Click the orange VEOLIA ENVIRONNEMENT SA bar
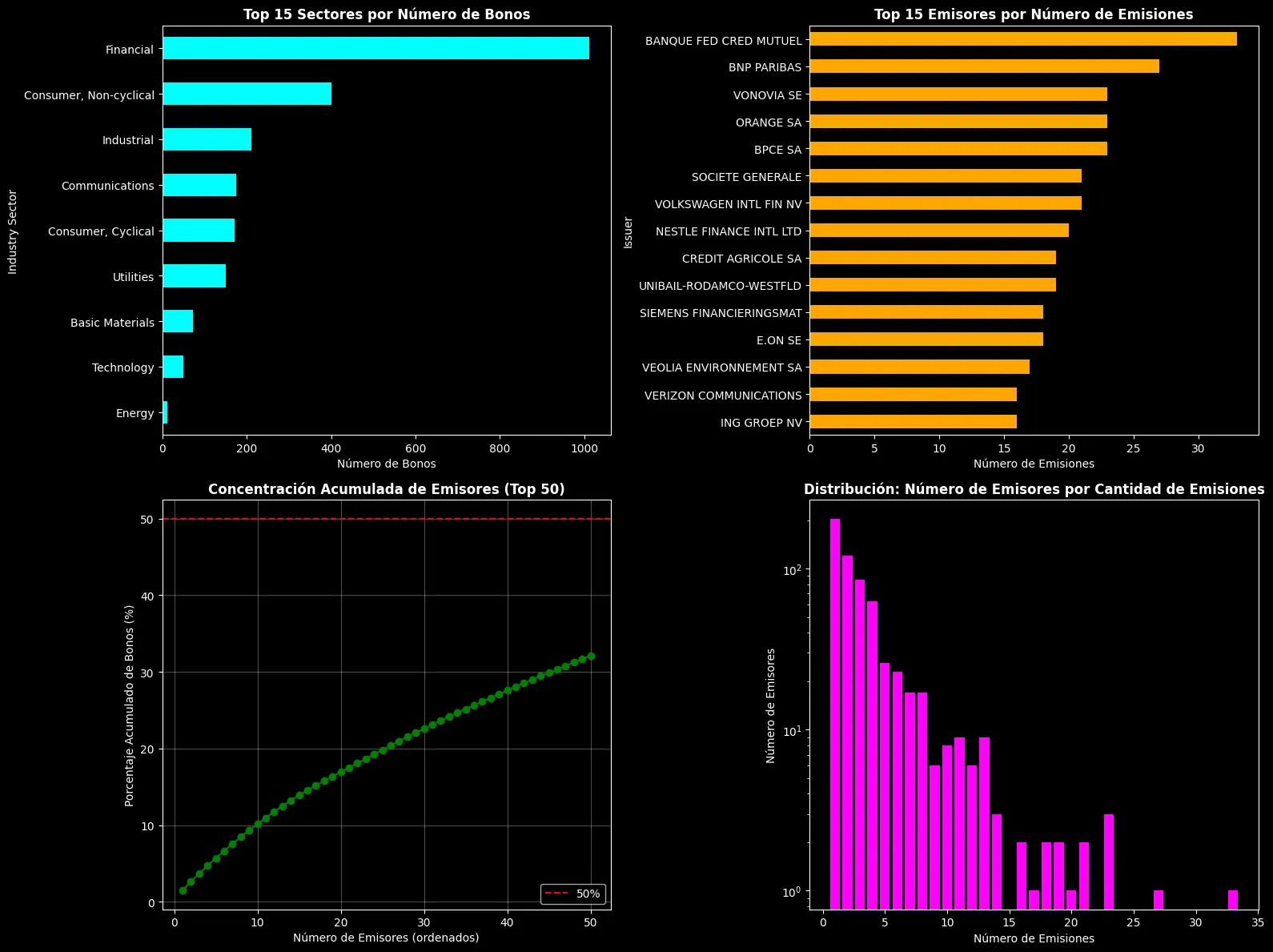This screenshot has height=952, width=1273. point(920,367)
